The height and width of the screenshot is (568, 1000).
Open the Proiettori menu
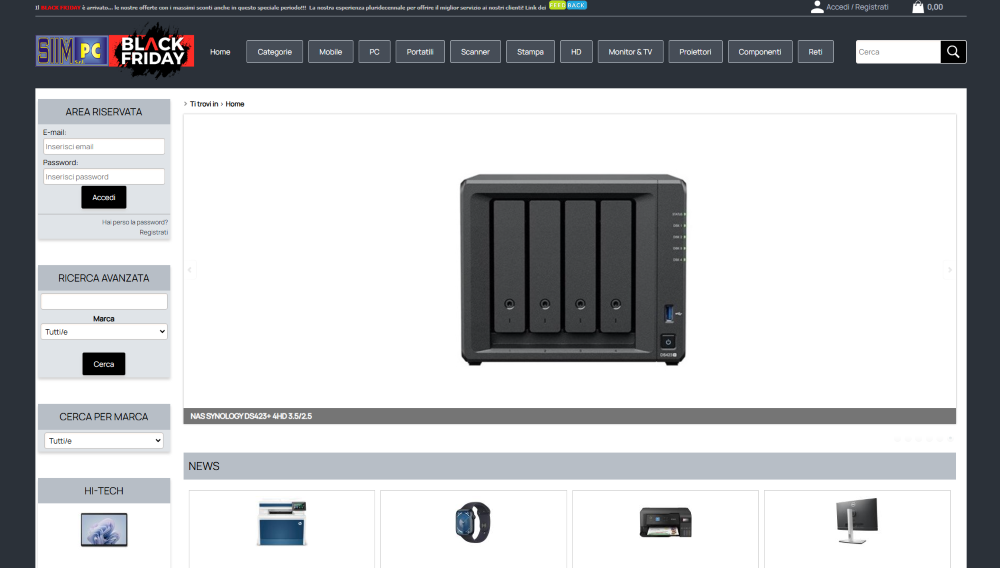tap(695, 52)
